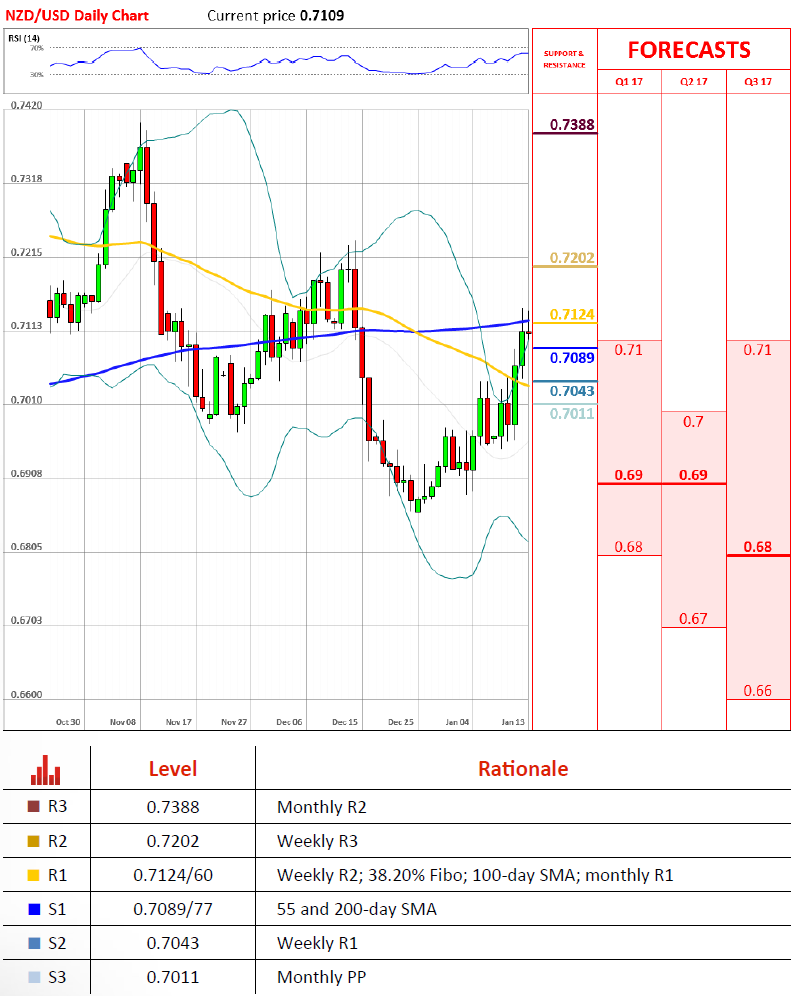Screen dimensions: 800x996
Task: Click the 0.7388 resistance label beside the chart
Action: [572, 124]
